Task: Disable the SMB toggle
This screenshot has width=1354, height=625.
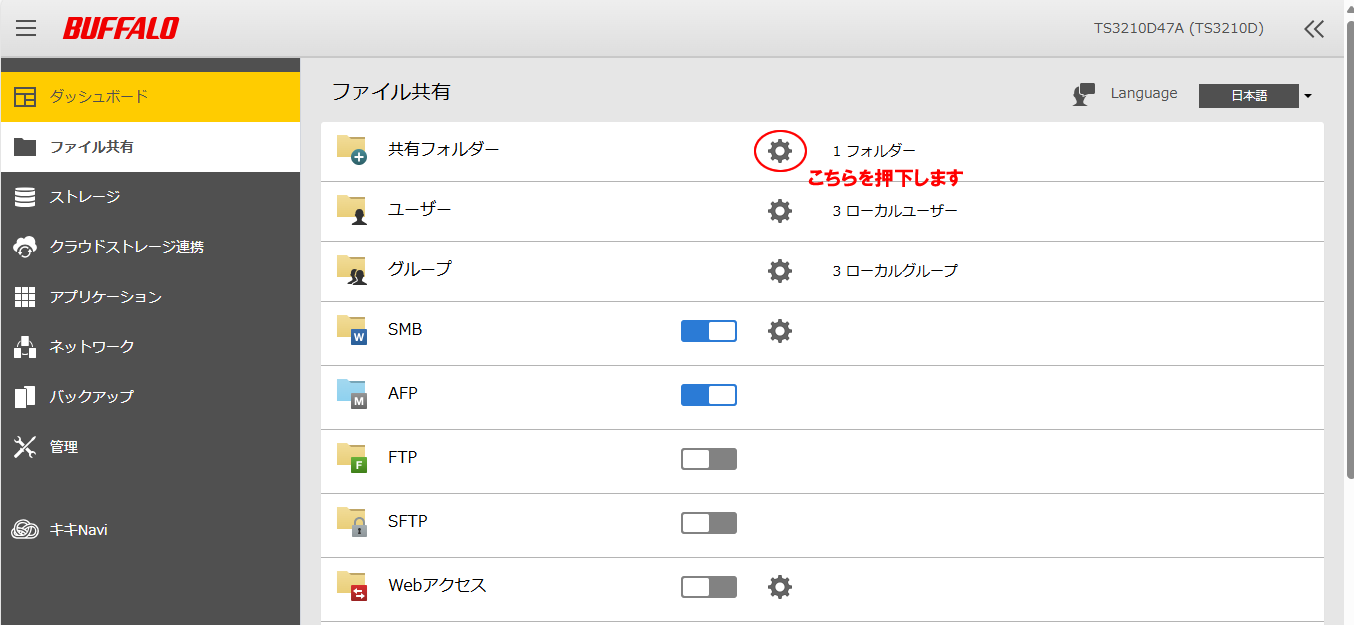Action: click(x=709, y=331)
